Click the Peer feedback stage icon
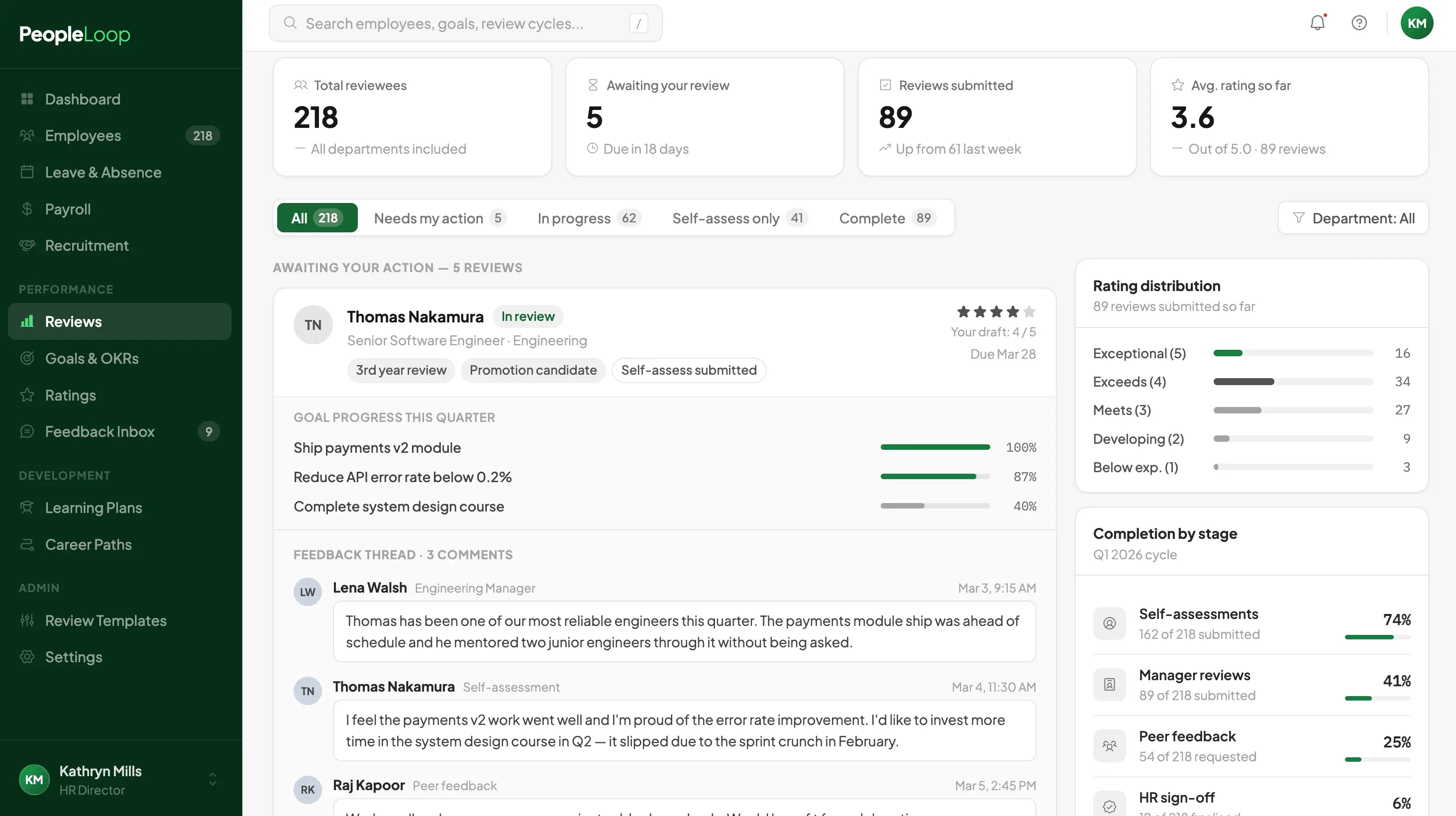 [1110, 746]
